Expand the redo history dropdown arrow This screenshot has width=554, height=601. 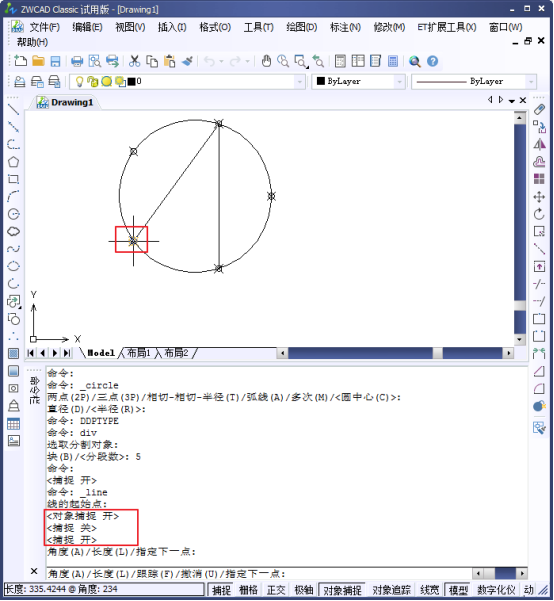pyautogui.click(x=248, y=61)
